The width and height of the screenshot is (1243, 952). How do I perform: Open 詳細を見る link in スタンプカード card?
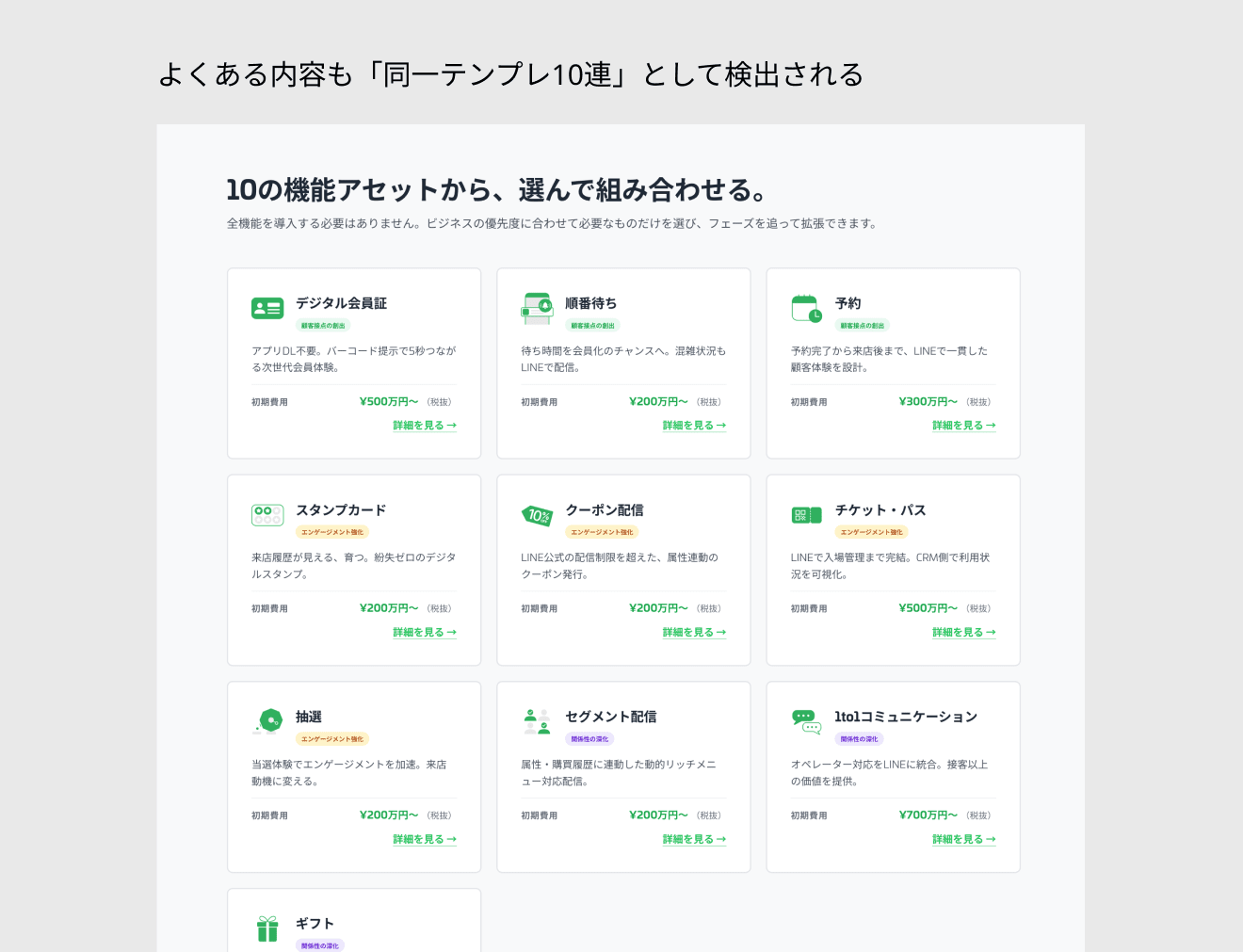click(425, 633)
